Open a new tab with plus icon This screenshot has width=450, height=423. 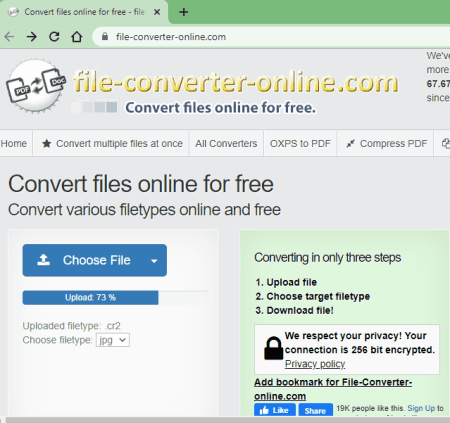pos(183,12)
